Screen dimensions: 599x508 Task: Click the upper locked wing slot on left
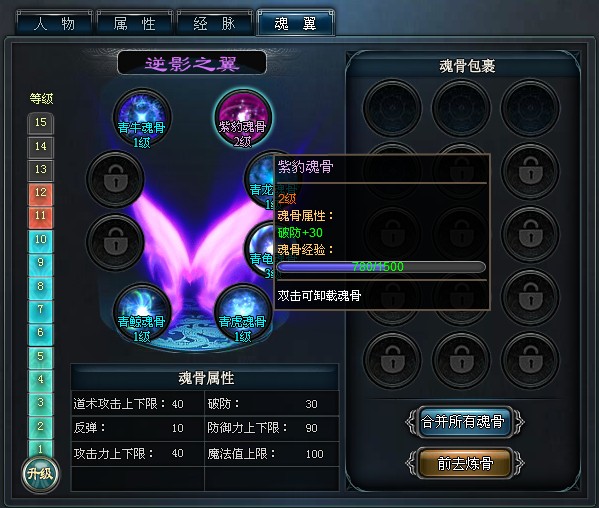(x=115, y=179)
